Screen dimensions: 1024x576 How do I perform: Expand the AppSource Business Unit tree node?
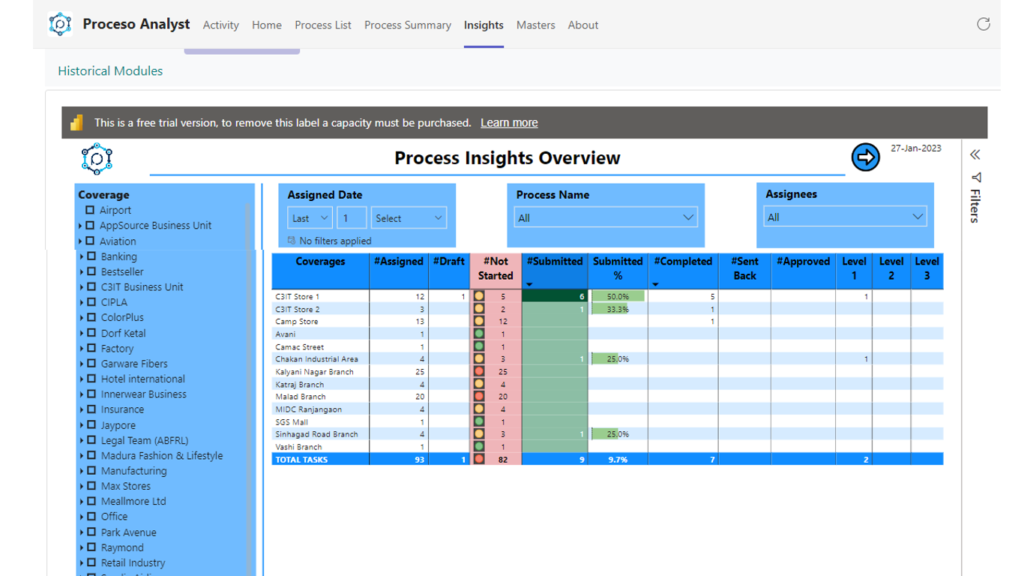[x=80, y=226]
